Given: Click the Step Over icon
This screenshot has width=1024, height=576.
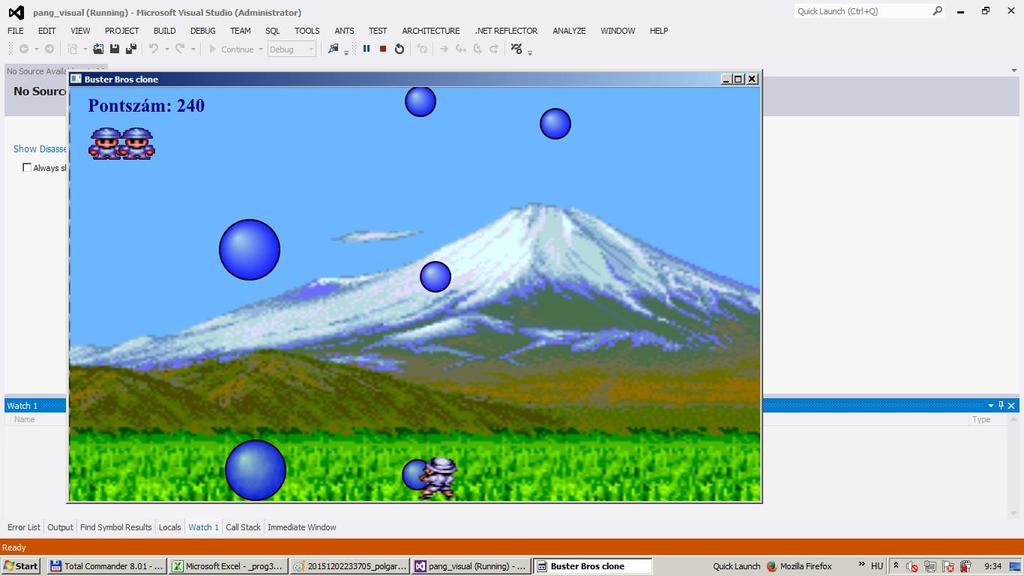Looking at the screenshot, I should click(x=477, y=49).
